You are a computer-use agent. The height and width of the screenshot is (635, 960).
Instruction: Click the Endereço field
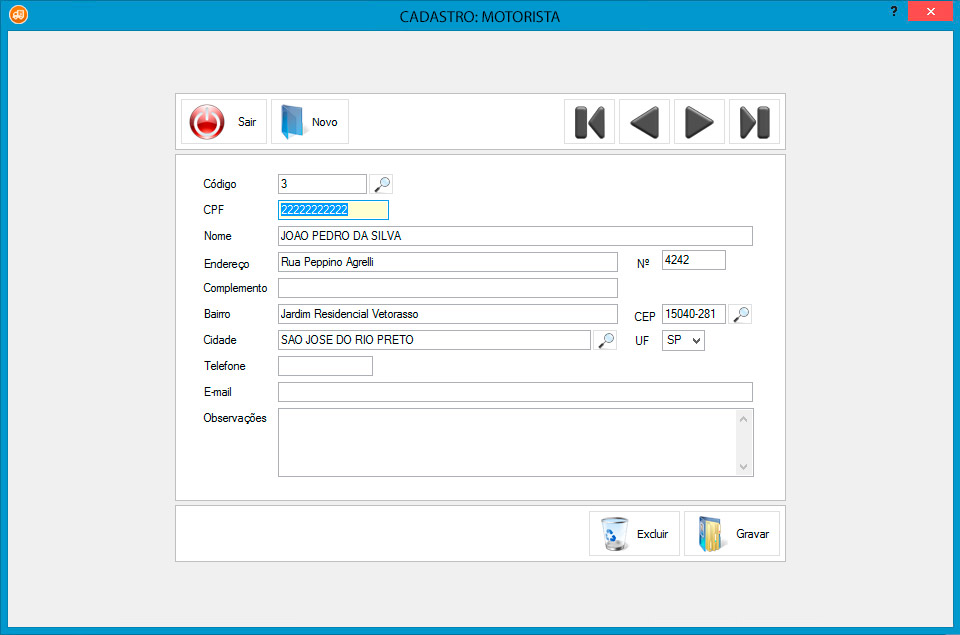click(448, 262)
